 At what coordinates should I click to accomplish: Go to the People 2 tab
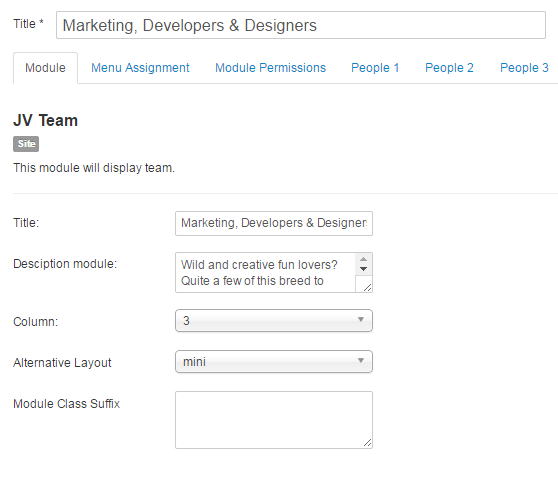click(449, 68)
